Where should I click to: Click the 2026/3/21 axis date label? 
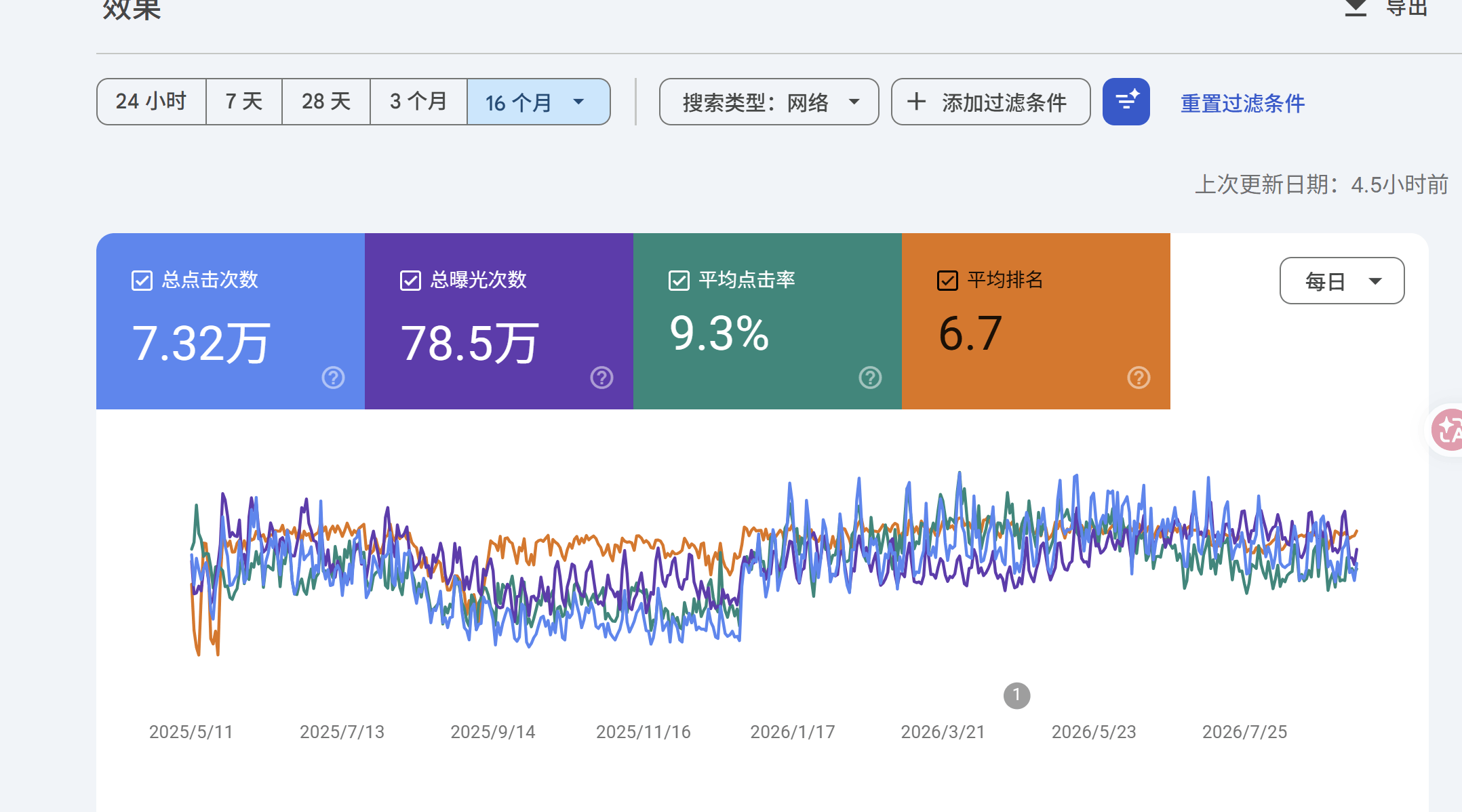[x=943, y=732]
